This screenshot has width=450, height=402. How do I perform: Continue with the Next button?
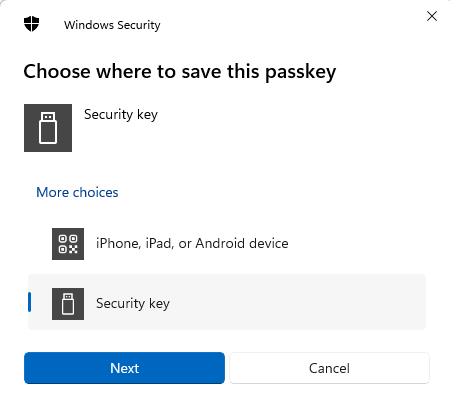click(x=124, y=368)
